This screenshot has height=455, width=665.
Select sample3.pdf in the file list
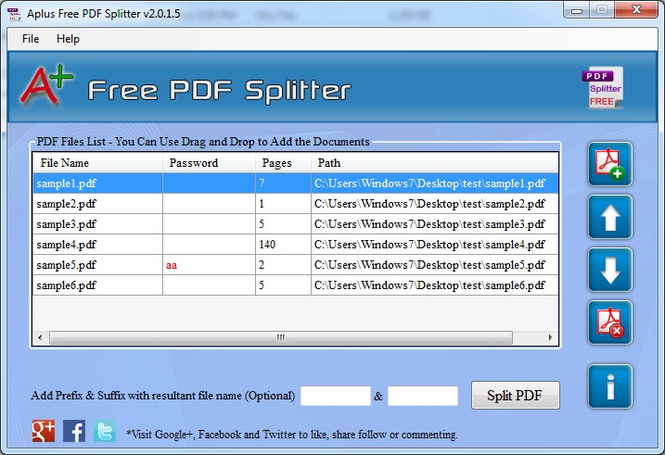pyautogui.click(x=98, y=224)
